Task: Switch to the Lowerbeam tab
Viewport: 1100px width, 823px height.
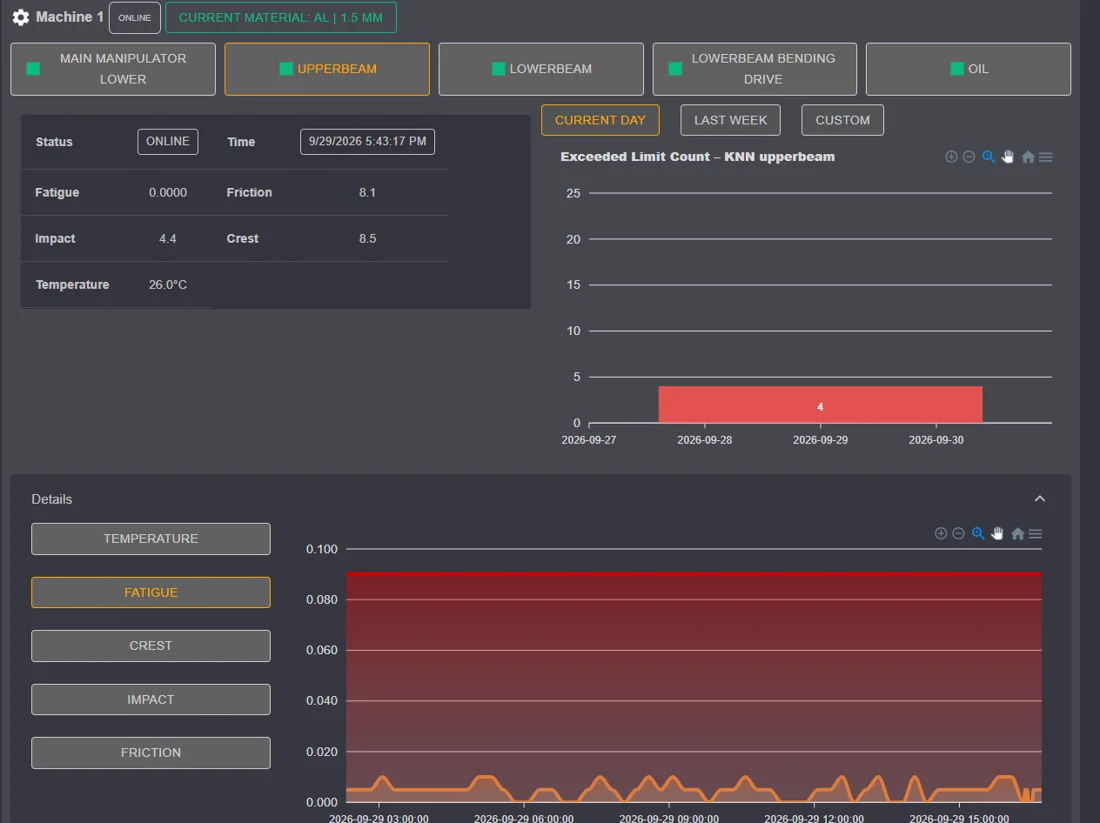Action: pyautogui.click(x=541, y=69)
